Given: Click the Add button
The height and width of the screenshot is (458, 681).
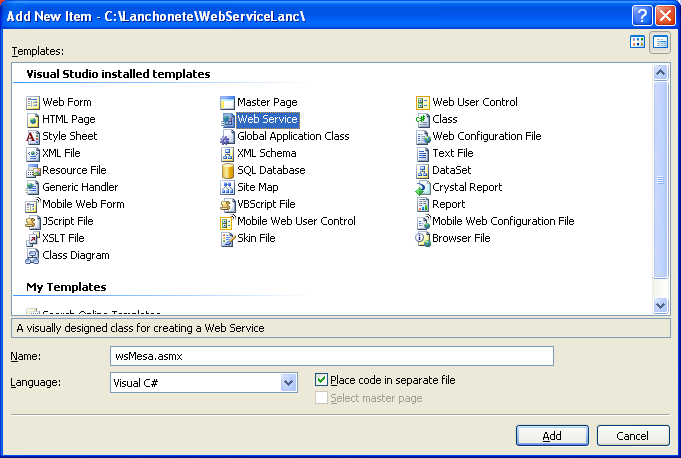Looking at the screenshot, I should pos(552,435).
